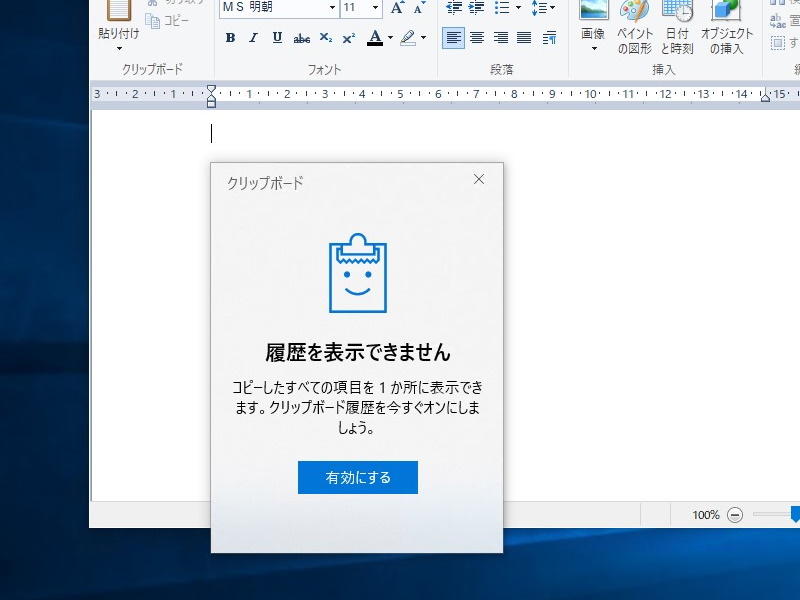
Task: Apply subscript formatting
Action: coord(327,38)
